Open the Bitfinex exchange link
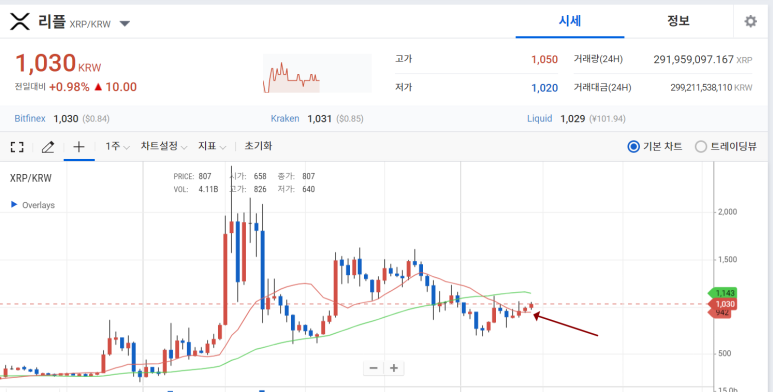 (x=30, y=118)
